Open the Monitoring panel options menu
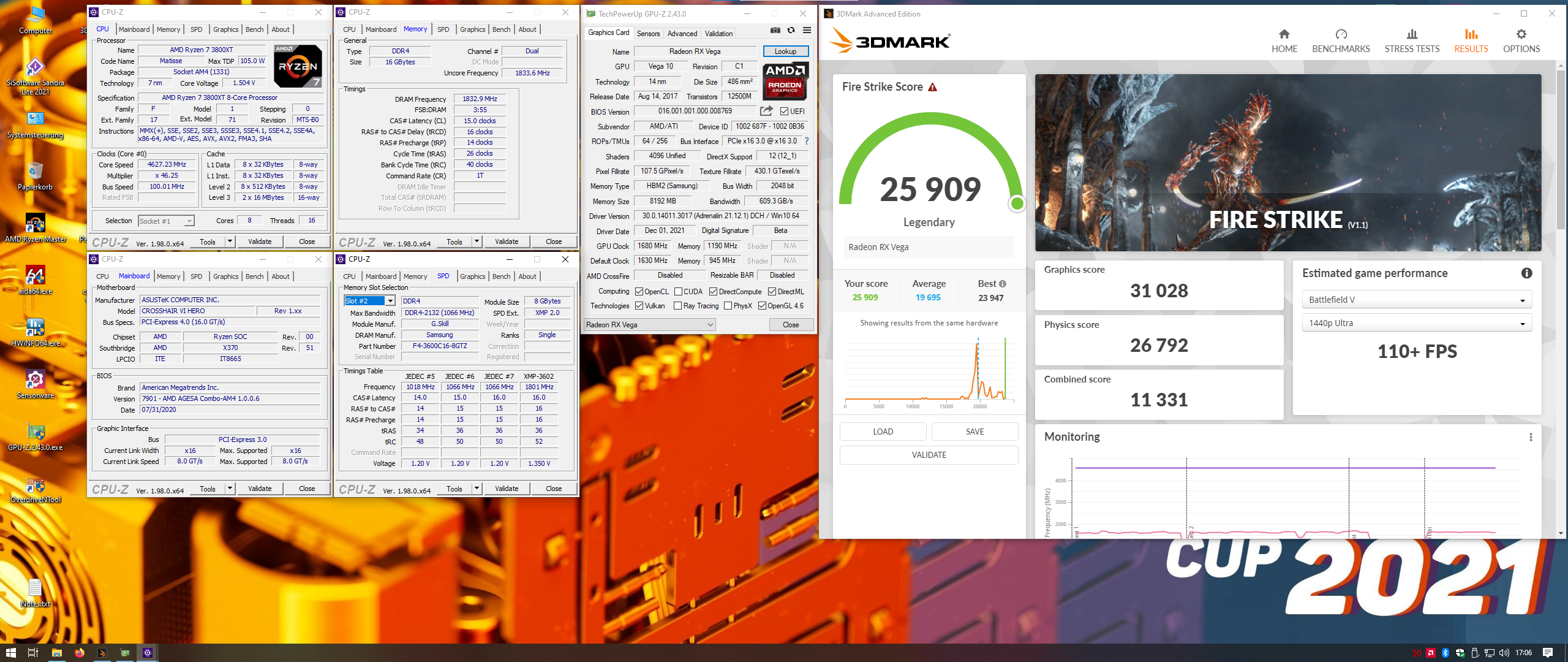This screenshot has height=662, width=1568. (1531, 437)
